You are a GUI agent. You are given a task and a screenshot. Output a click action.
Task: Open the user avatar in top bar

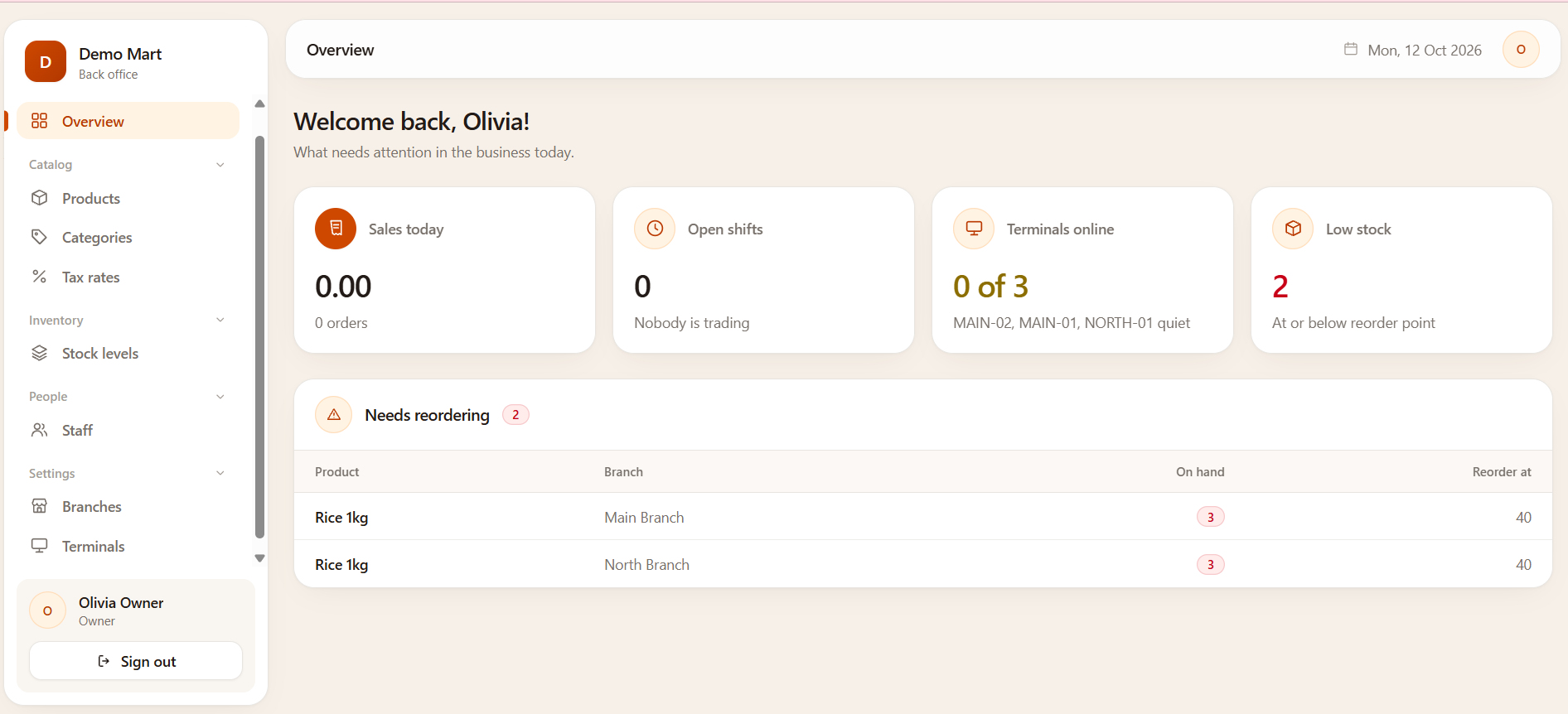[1521, 50]
